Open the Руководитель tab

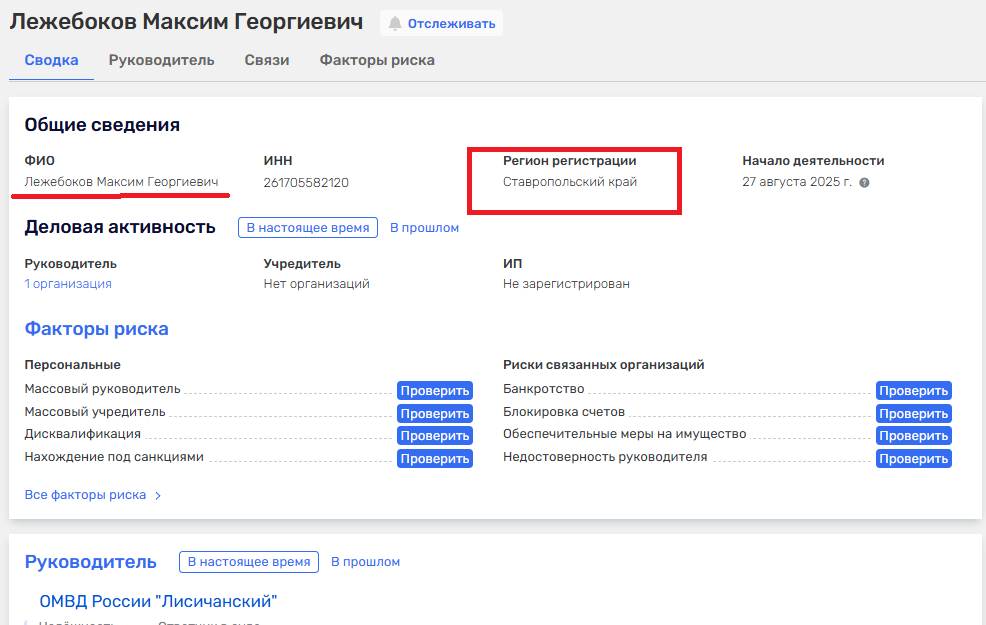click(x=161, y=60)
